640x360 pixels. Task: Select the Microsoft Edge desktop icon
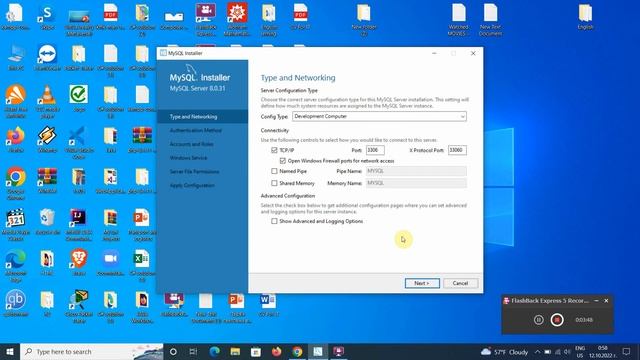click(16, 265)
